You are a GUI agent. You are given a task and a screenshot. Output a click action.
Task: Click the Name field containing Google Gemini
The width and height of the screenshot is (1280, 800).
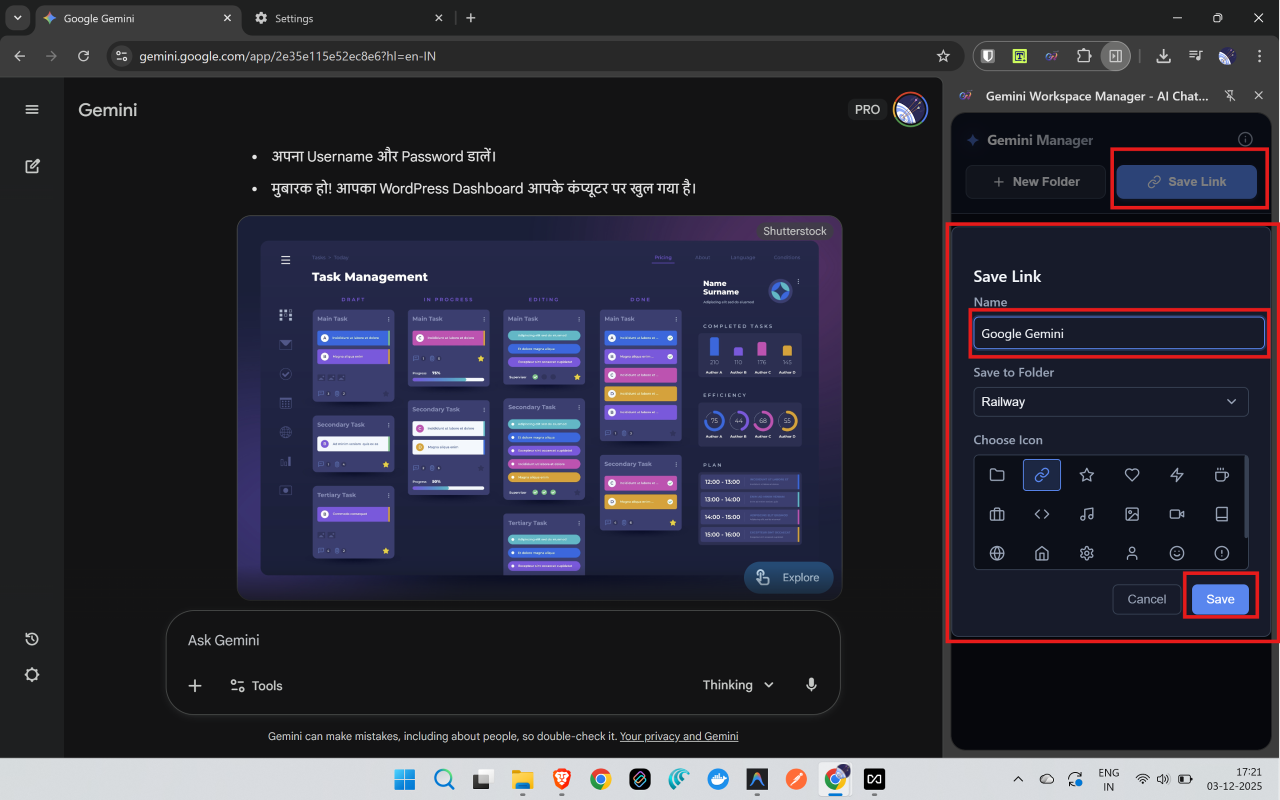pos(1119,334)
